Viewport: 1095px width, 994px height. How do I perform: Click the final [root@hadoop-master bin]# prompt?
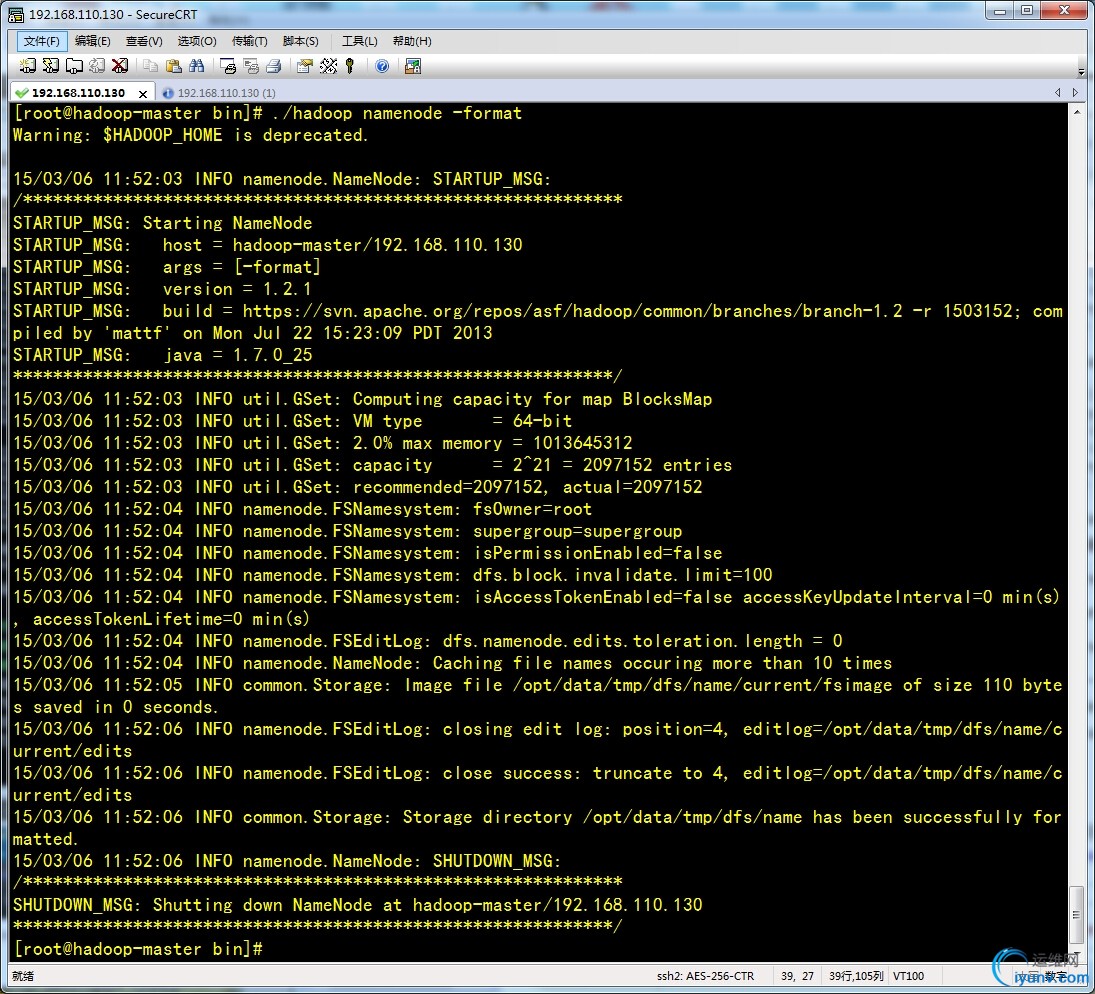pyautogui.click(x=138, y=949)
